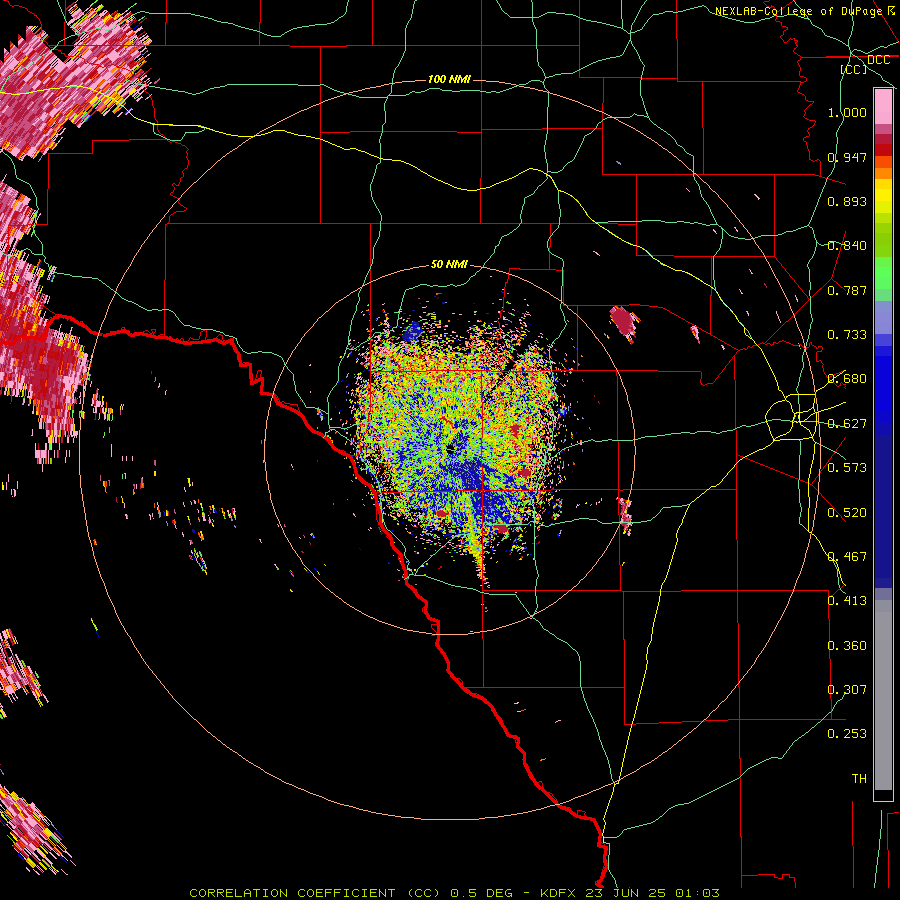The height and width of the screenshot is (900, 900).
Task: Click the "50 NMI" range ring label
Action: click(x=449, y=265)
